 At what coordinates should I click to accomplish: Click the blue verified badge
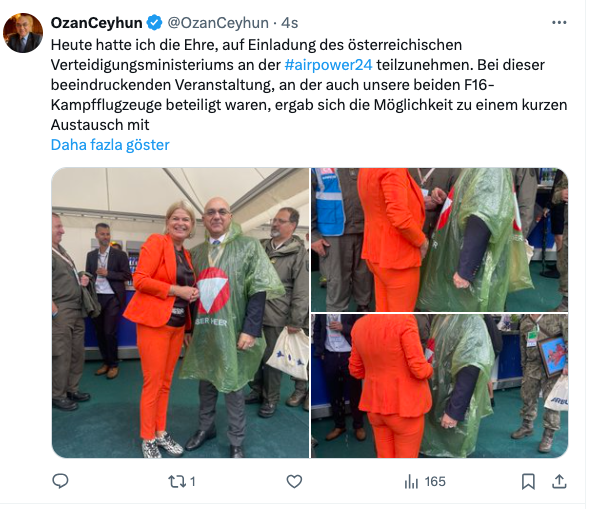[x=154, y=23]
